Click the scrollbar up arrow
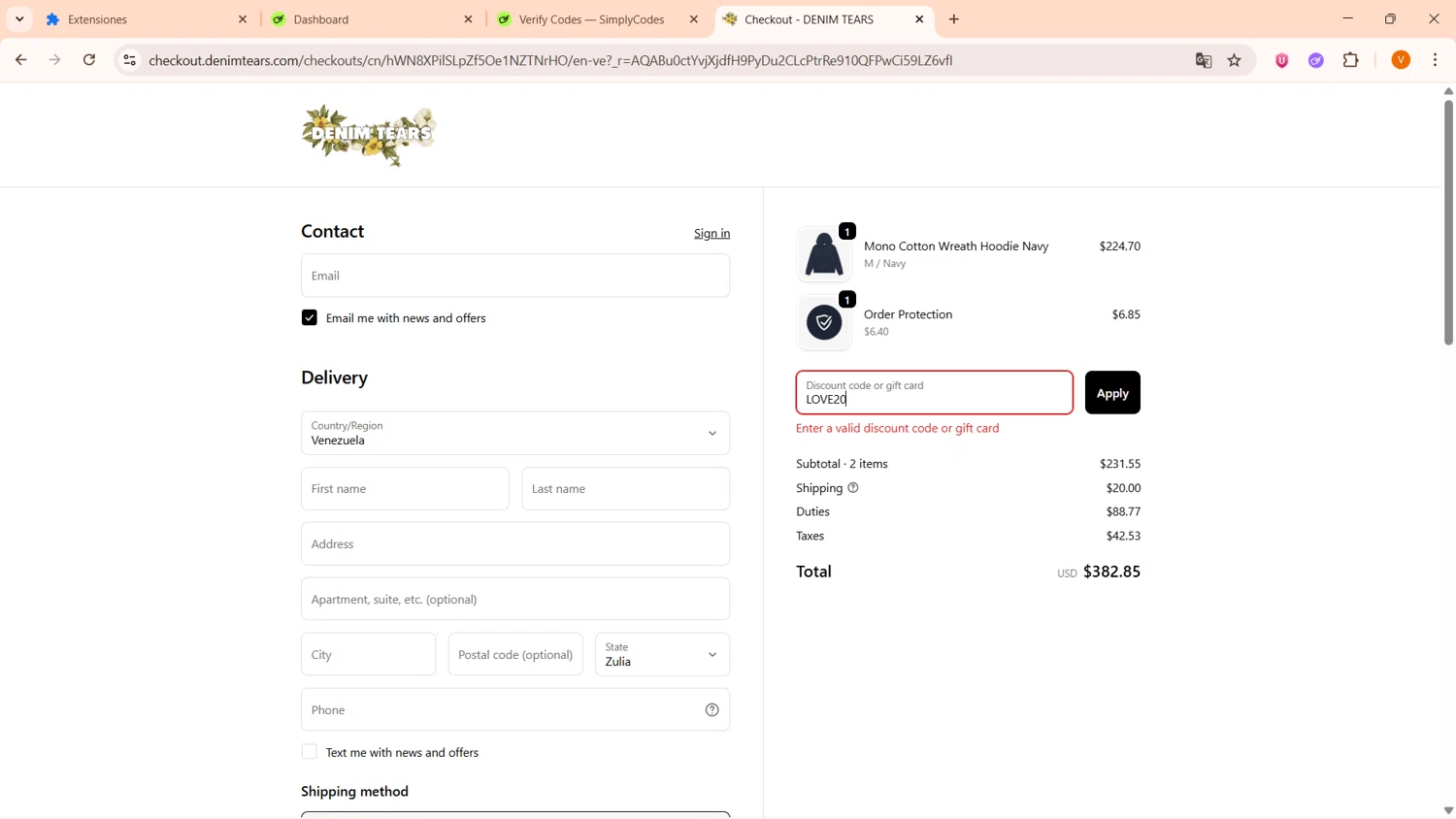Screen dimensions: 1456x819 point(1448,91)
